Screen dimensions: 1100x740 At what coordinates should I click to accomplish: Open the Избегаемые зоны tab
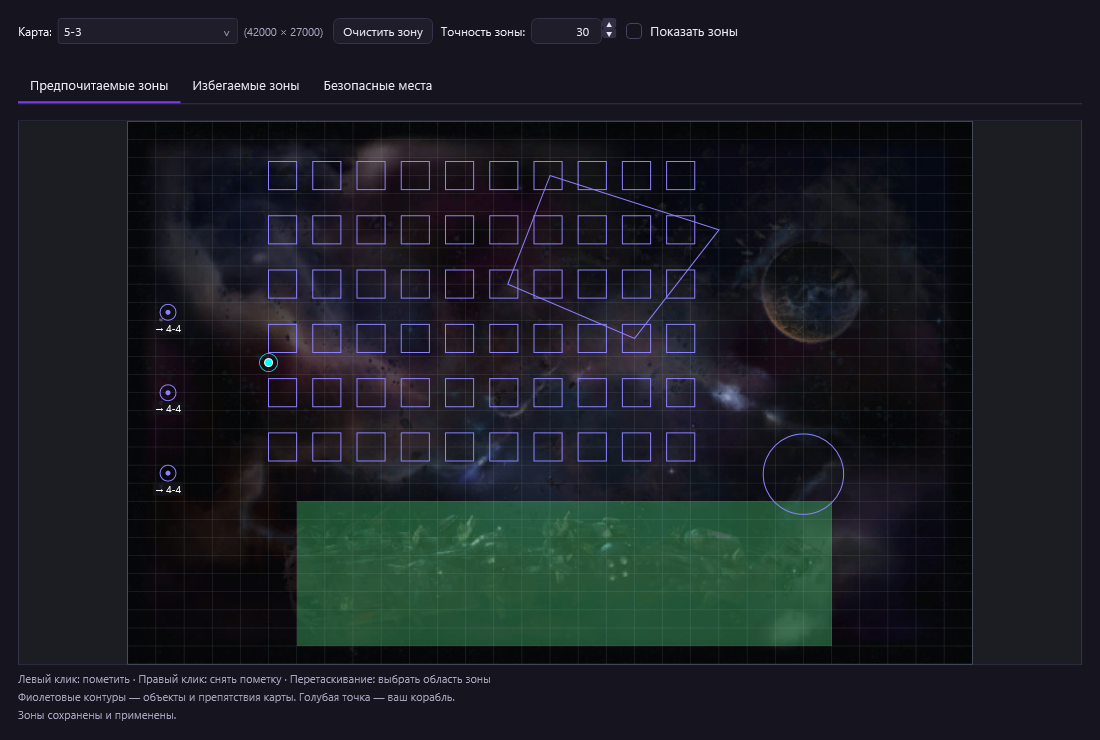[246, 86]
